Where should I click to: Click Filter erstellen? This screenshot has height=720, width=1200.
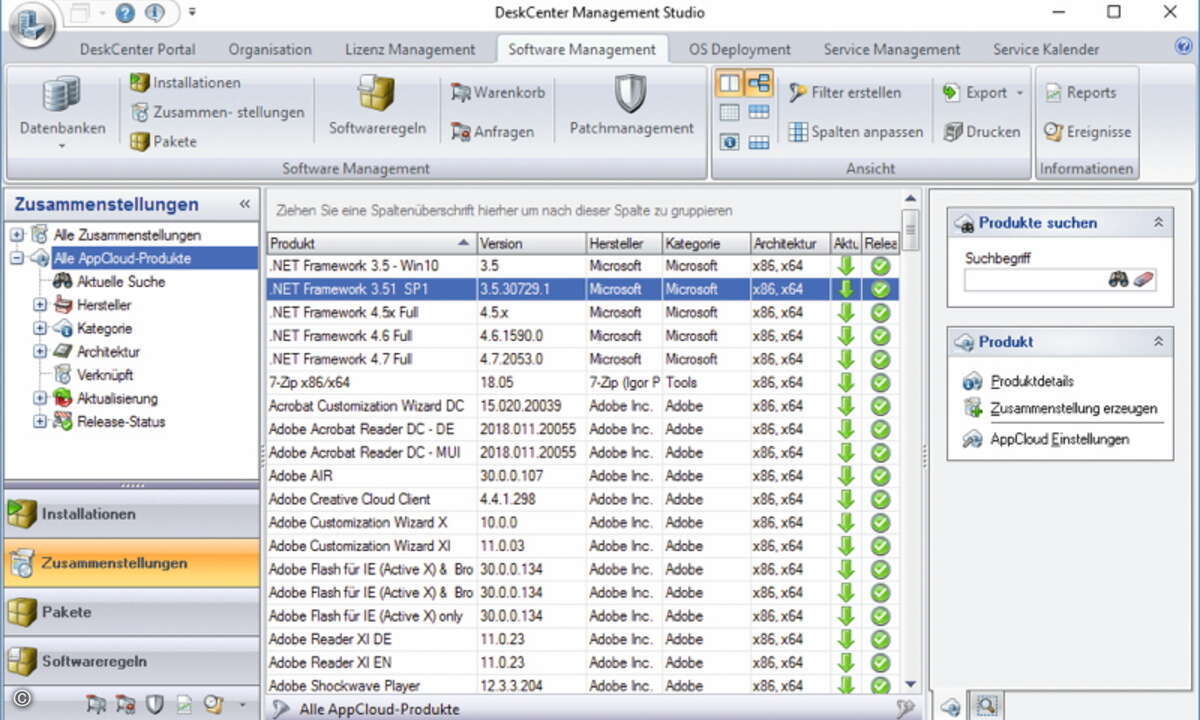[x=844, y=92]
